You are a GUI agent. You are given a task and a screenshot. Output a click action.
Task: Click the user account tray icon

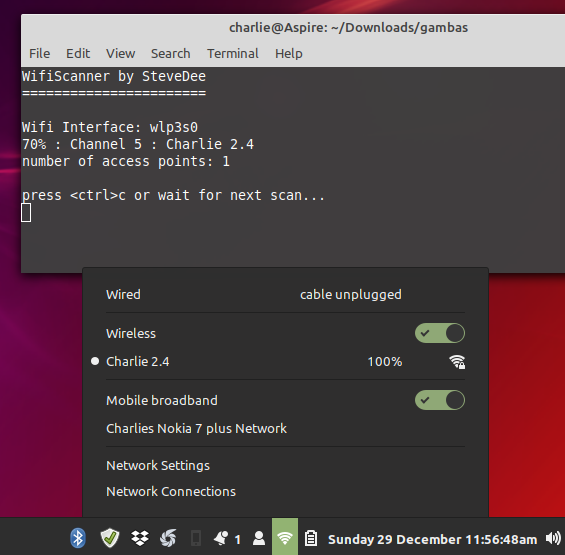click(x=259, y=538)
